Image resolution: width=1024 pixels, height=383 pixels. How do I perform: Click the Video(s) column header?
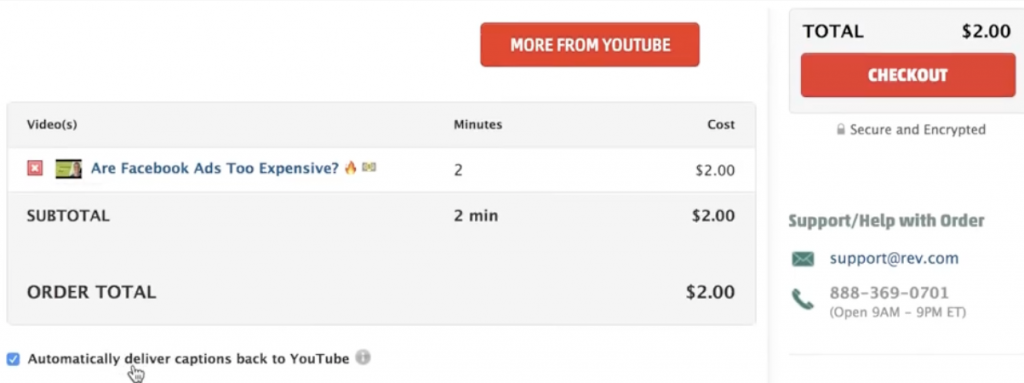[52, 124]
